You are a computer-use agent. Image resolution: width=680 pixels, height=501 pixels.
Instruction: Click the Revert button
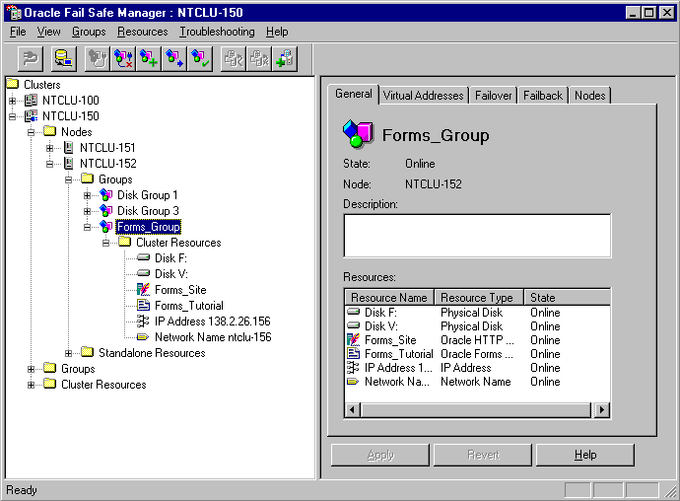(x=483, y=455)
